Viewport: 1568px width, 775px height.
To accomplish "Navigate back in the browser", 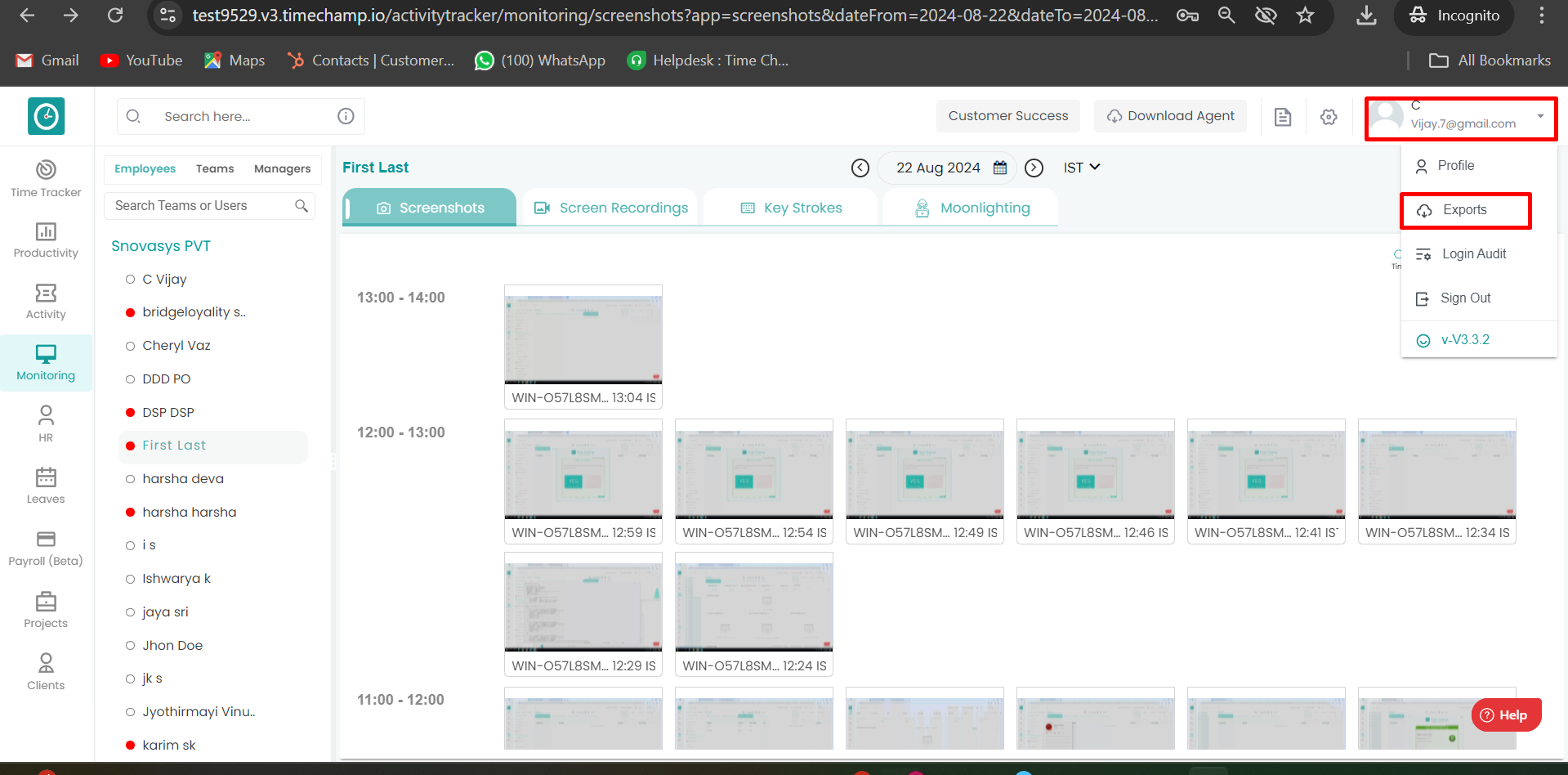I will point(27,15).
